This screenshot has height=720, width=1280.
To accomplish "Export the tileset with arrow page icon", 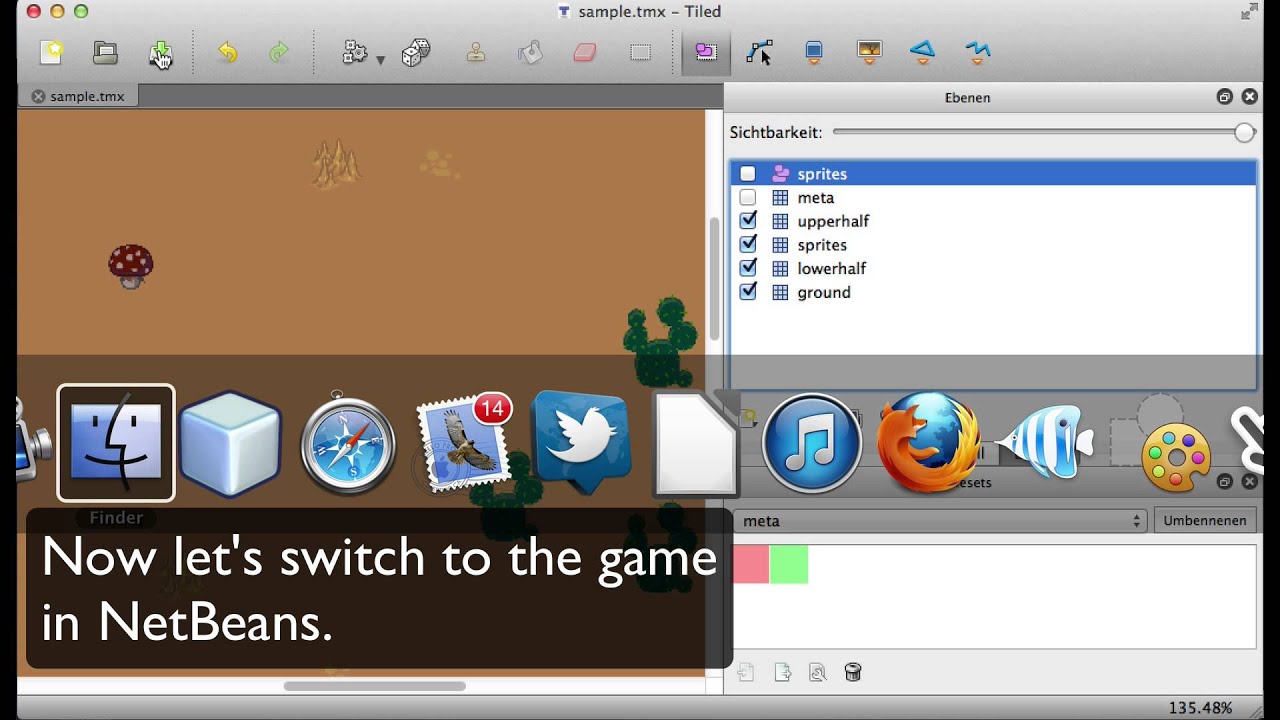I will 783,672.
